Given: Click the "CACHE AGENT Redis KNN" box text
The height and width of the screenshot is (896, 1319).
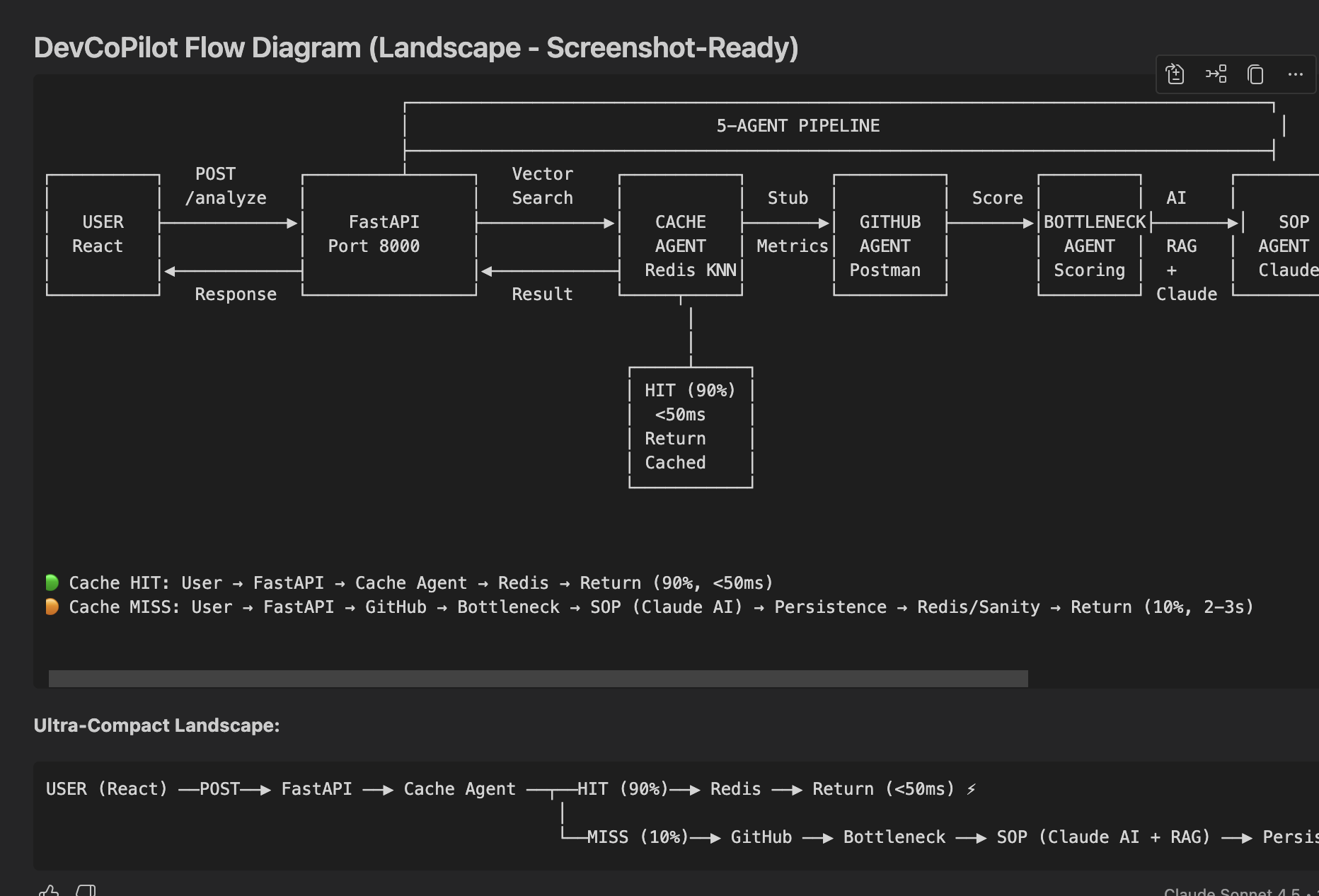Looking at the screenshot, I should (x=691, y=246).
